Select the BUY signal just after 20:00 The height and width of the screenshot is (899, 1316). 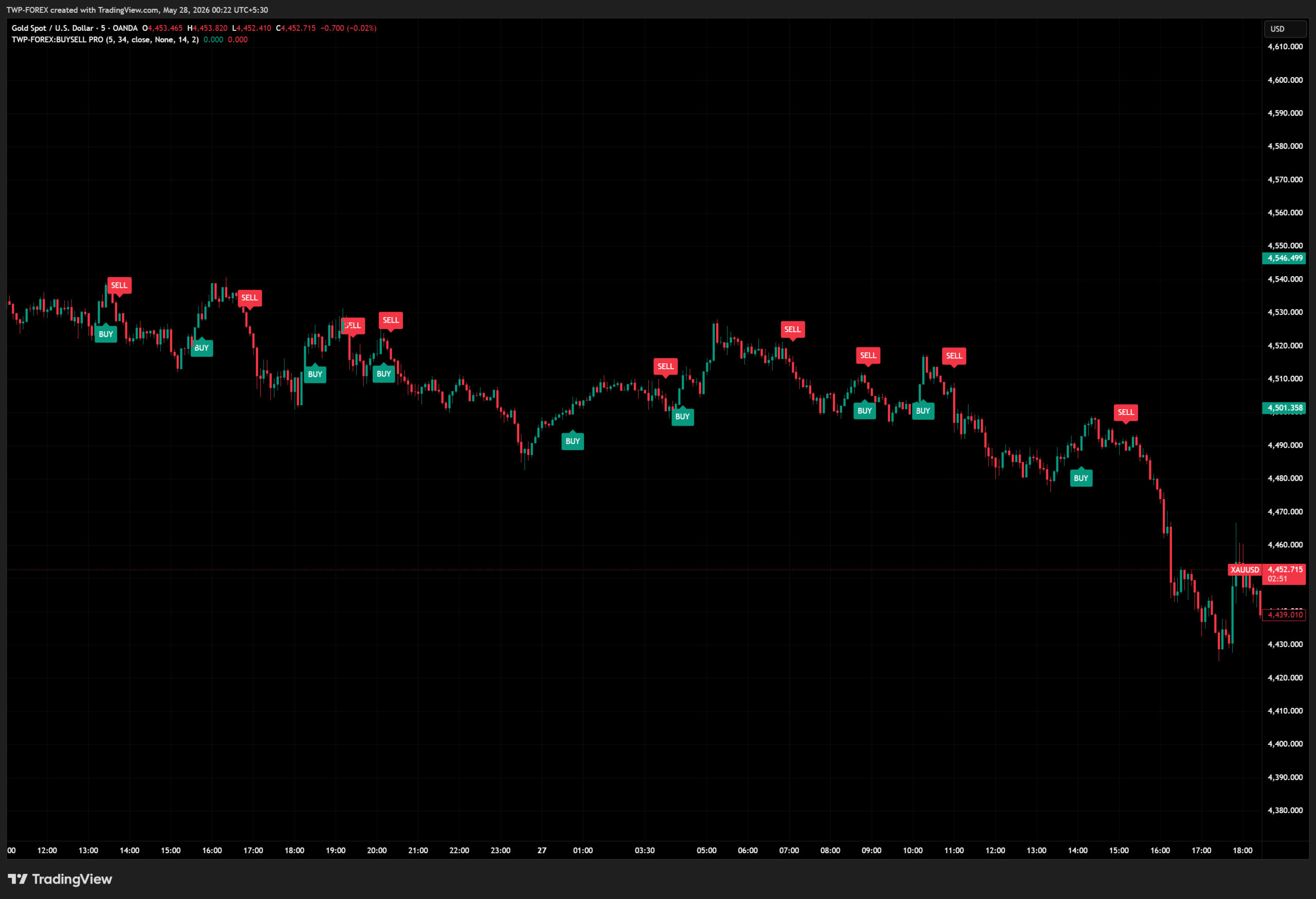(x=384, y=374)
